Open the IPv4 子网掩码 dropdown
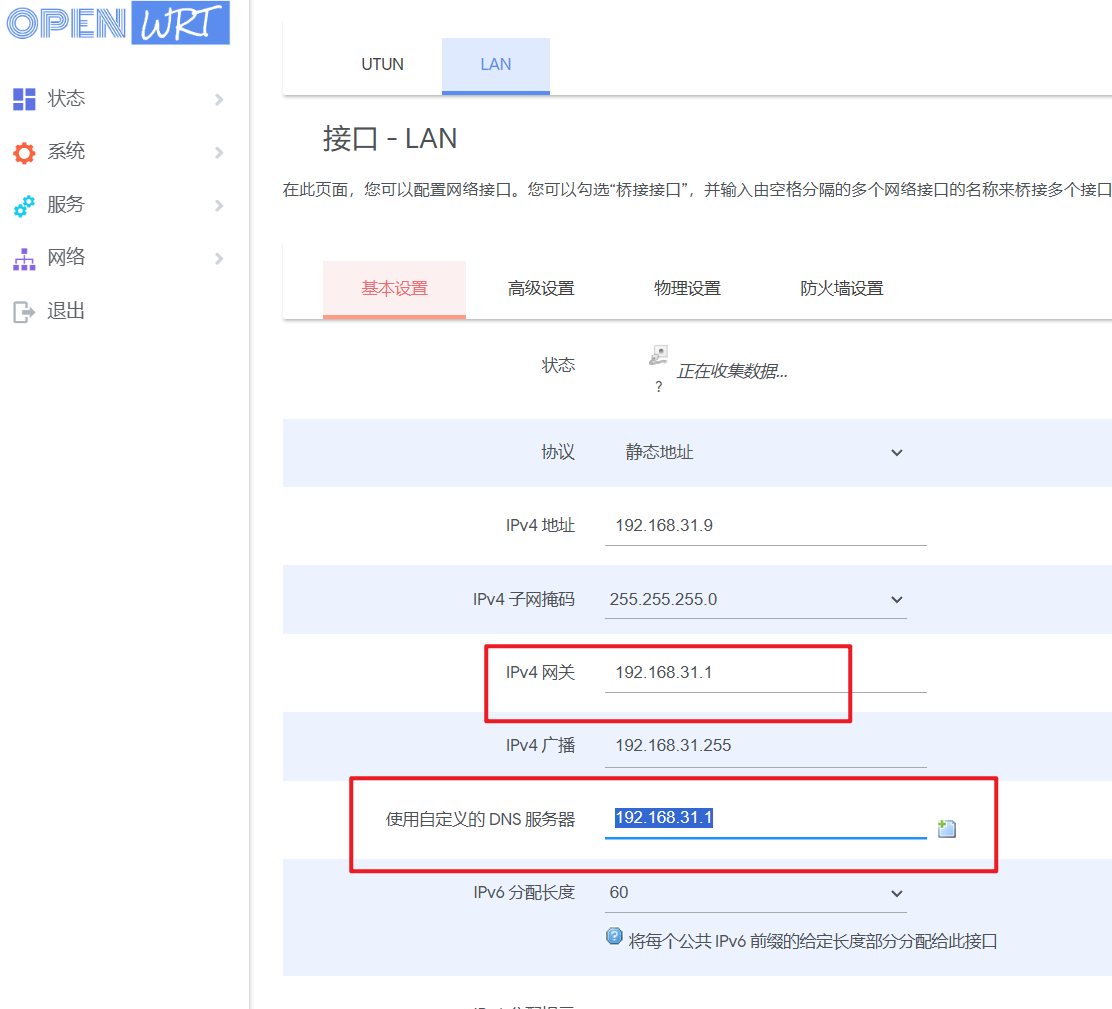The width and height of the screenshot is (1112, 1009). click(x=896, y=599)
